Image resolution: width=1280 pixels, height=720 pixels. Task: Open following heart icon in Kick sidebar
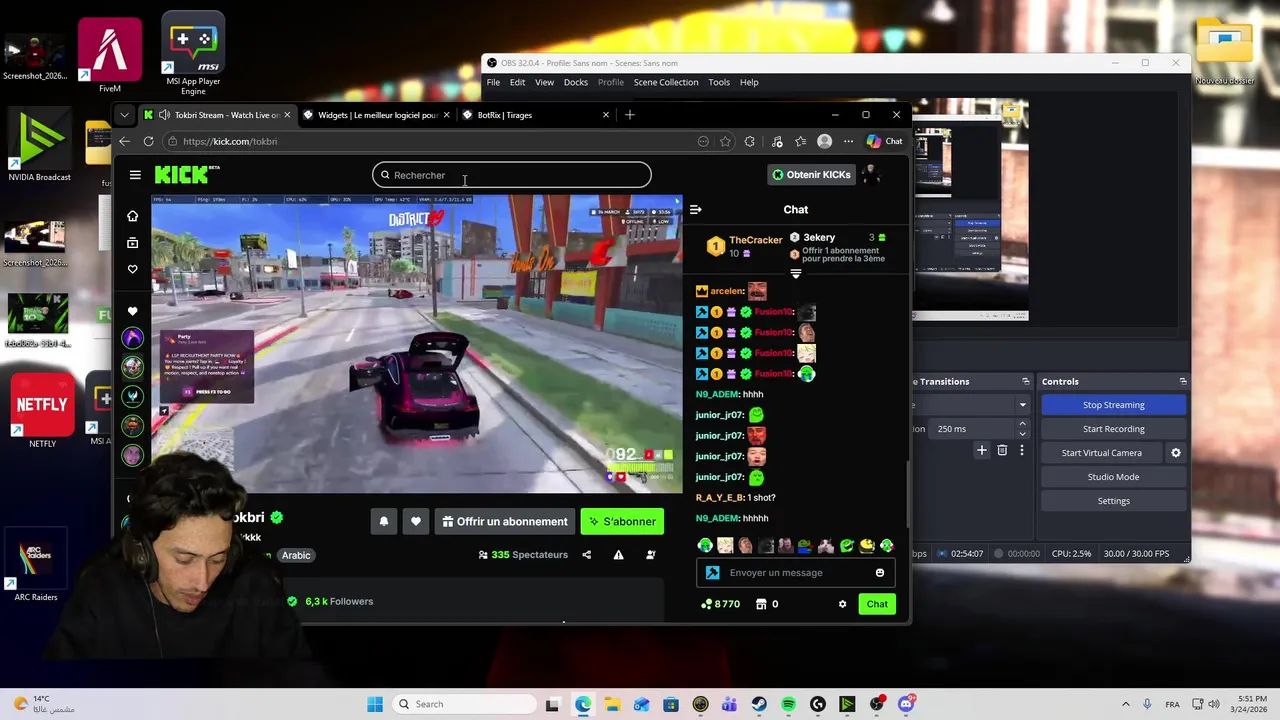coord(132,269)
